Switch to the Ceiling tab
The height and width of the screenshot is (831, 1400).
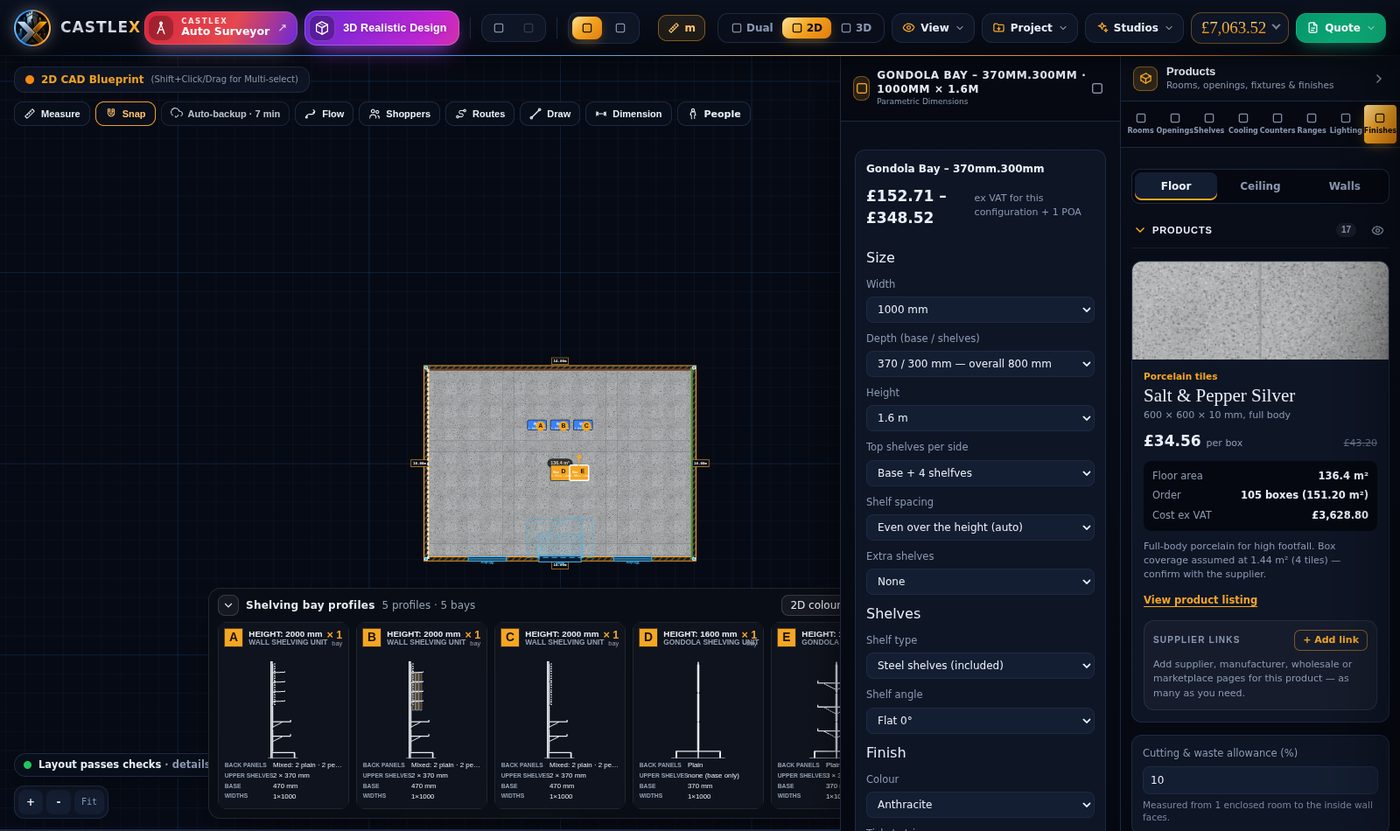click(x=1260, y=186)
